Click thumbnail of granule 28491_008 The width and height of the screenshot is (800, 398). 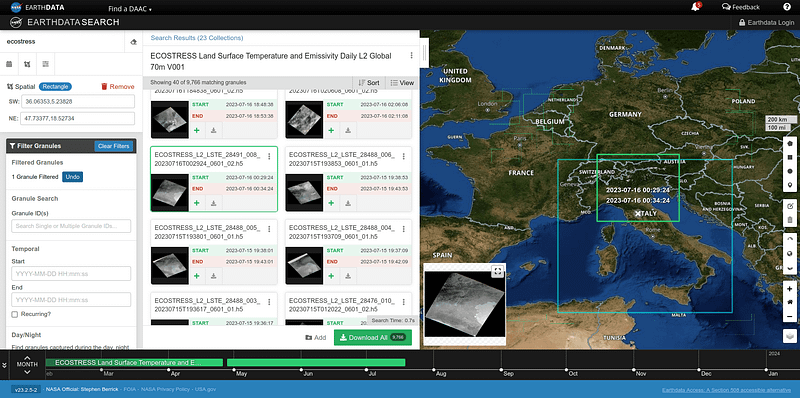tap(170, 192)
